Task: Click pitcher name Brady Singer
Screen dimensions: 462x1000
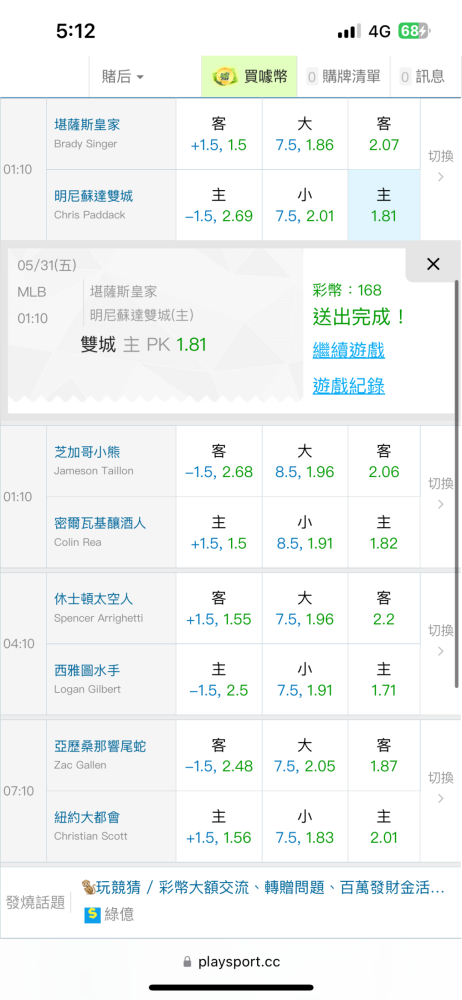Action: click(x=86, y=144)
